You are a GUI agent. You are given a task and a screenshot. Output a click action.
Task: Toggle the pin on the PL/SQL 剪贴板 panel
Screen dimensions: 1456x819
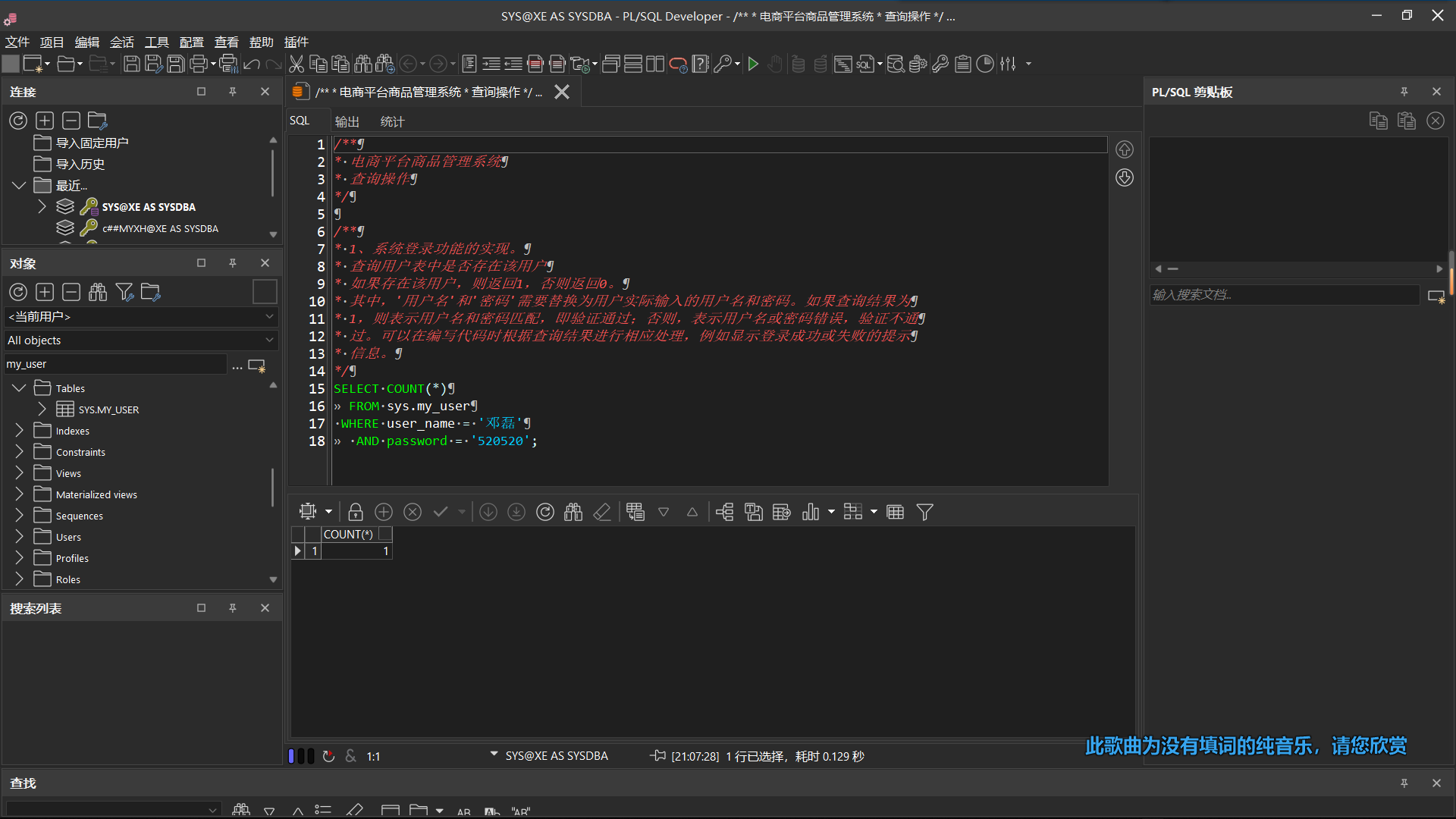coord(1404,91)
